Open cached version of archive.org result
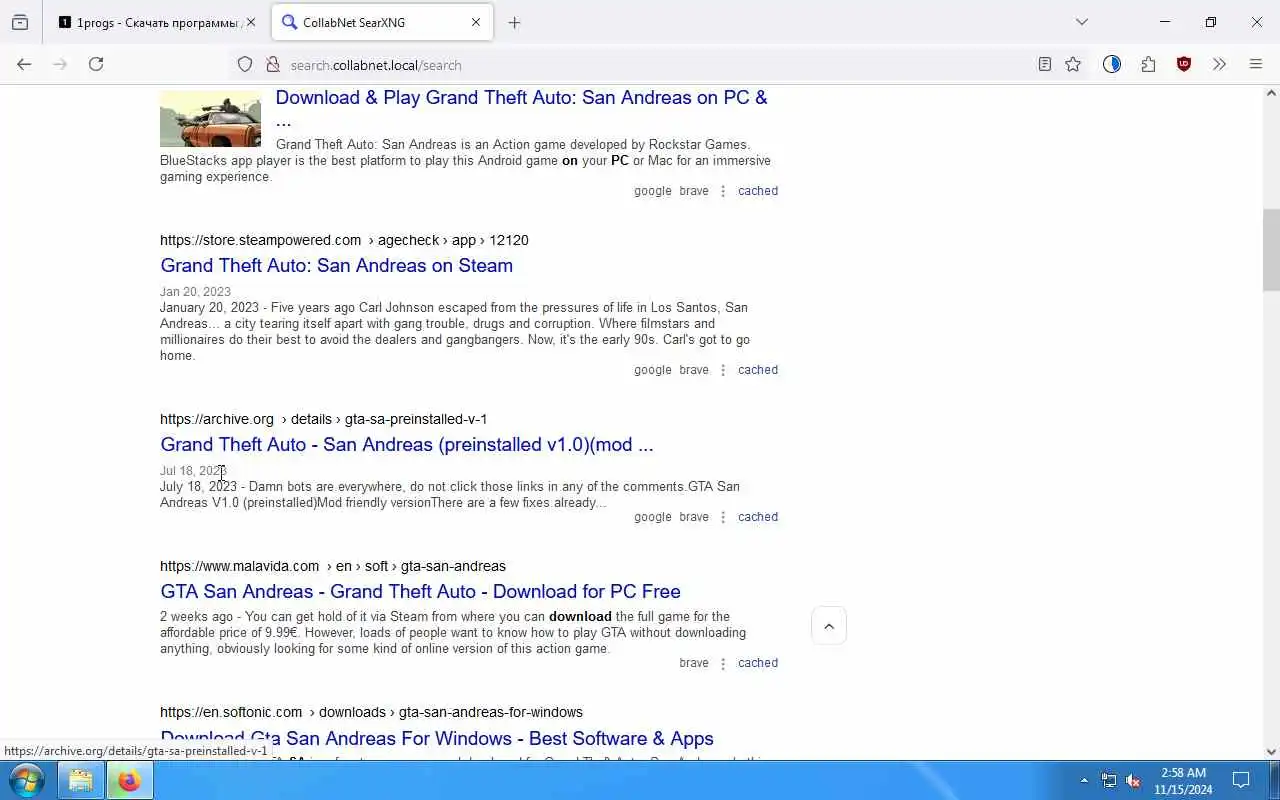1280x800 pixels. coord(757,516)
